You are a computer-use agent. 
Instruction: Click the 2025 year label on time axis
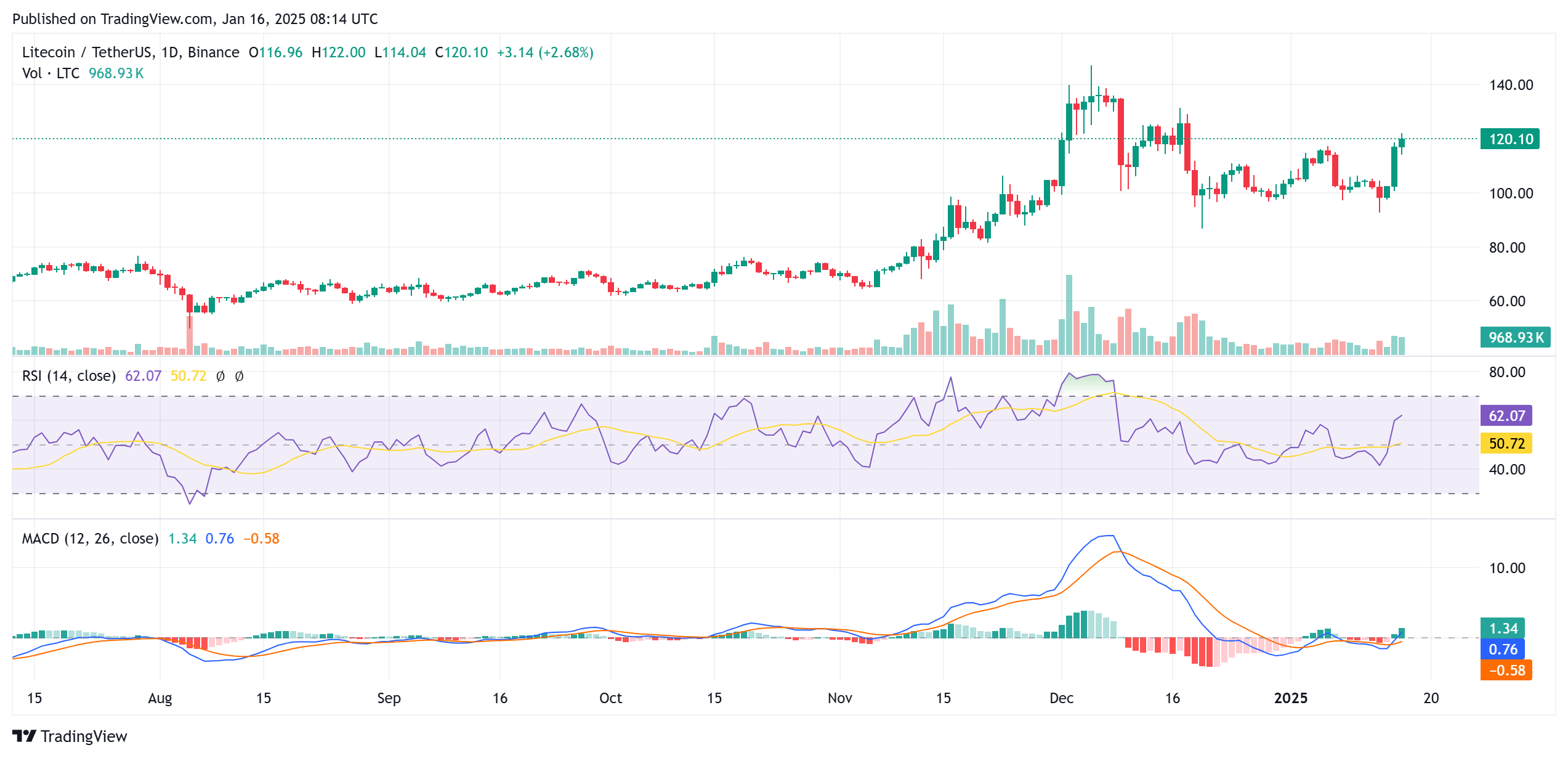tap(1290, 698)
